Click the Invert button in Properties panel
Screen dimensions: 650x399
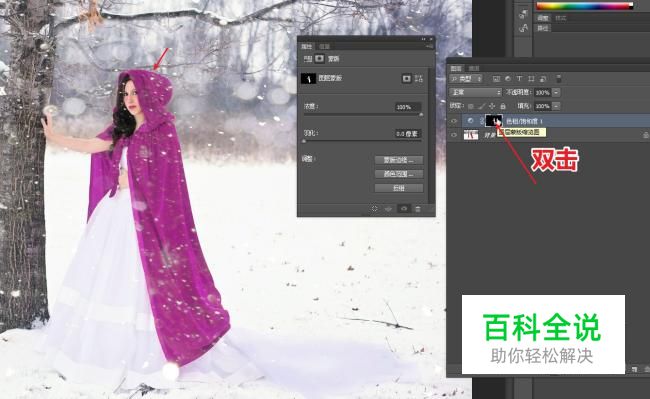tap(399, 188)
